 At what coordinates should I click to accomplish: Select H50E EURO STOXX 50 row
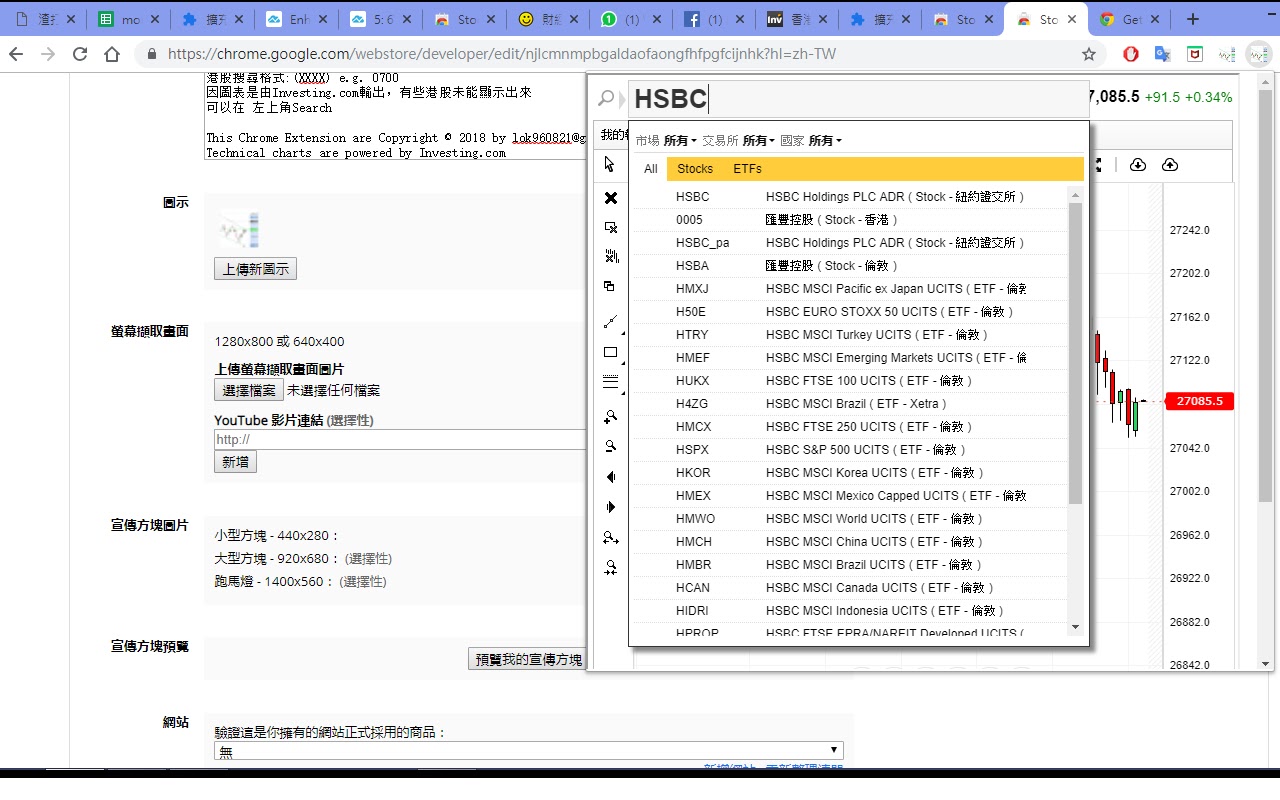pyautogui.click(x=850, y=312)
